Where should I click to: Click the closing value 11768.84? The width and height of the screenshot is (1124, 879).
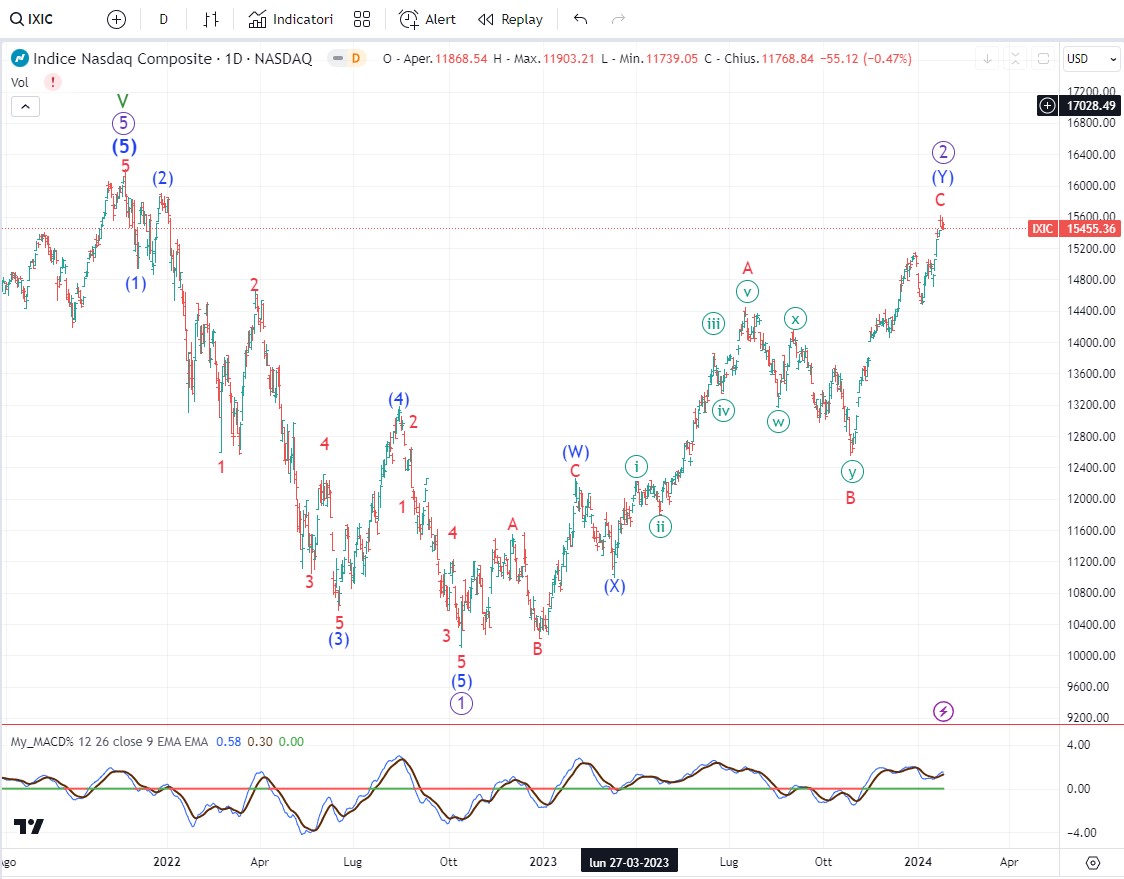coord(787,59)
